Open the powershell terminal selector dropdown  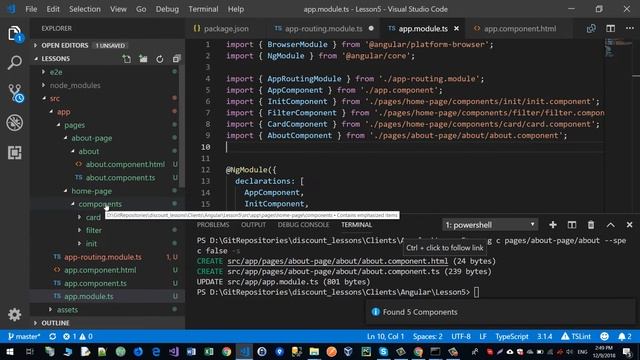490,225
